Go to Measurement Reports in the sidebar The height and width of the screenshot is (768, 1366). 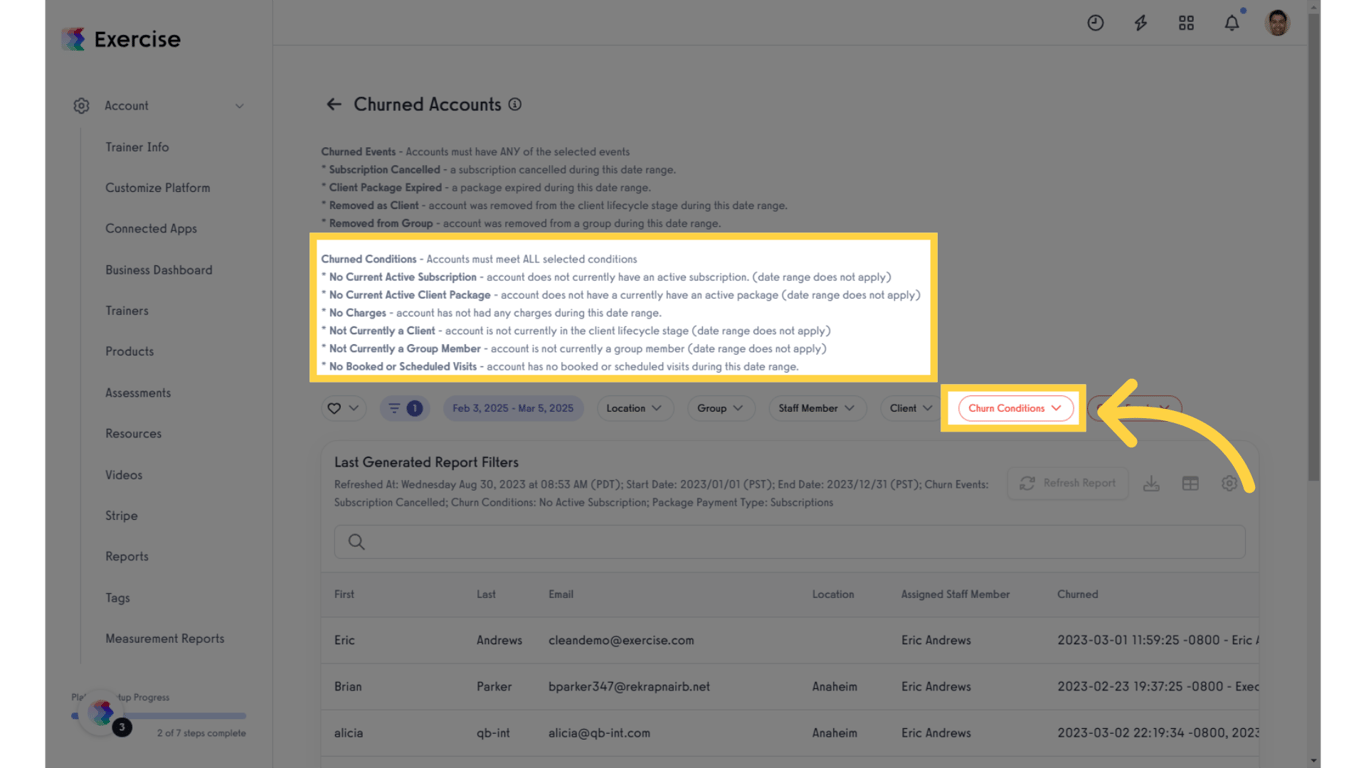point(165,639)
